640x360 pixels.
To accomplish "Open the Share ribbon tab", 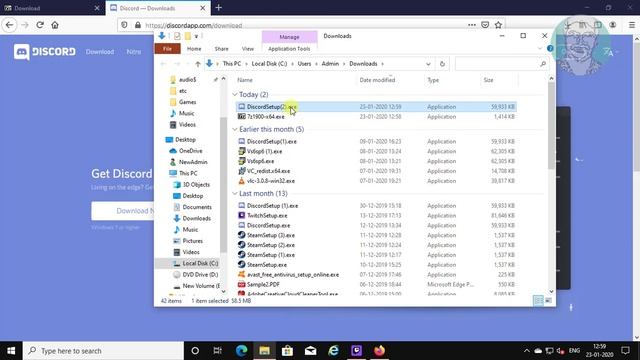I will coord(222,49).
